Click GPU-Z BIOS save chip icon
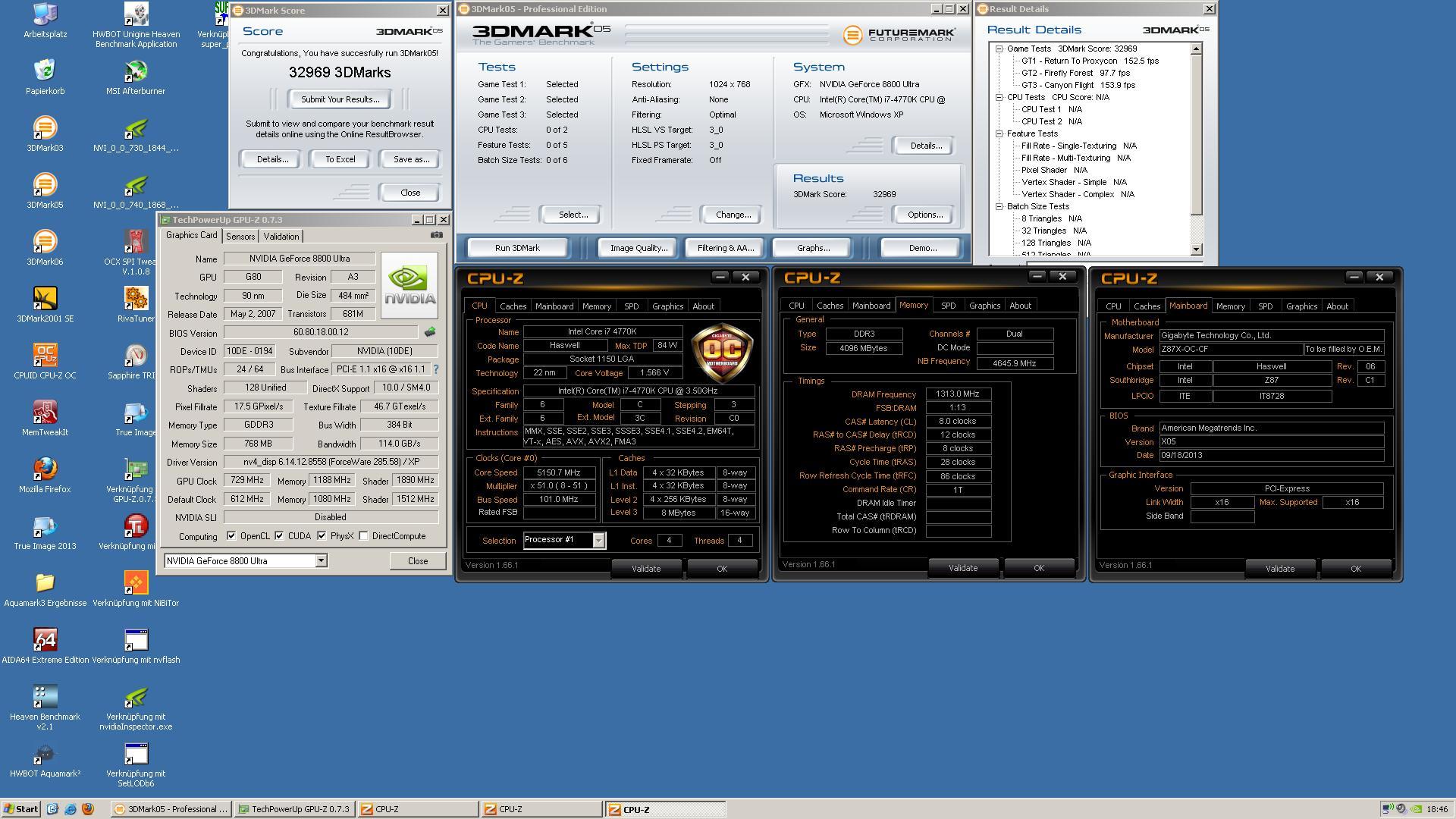The image size is (1456, 819). point(429,332)
